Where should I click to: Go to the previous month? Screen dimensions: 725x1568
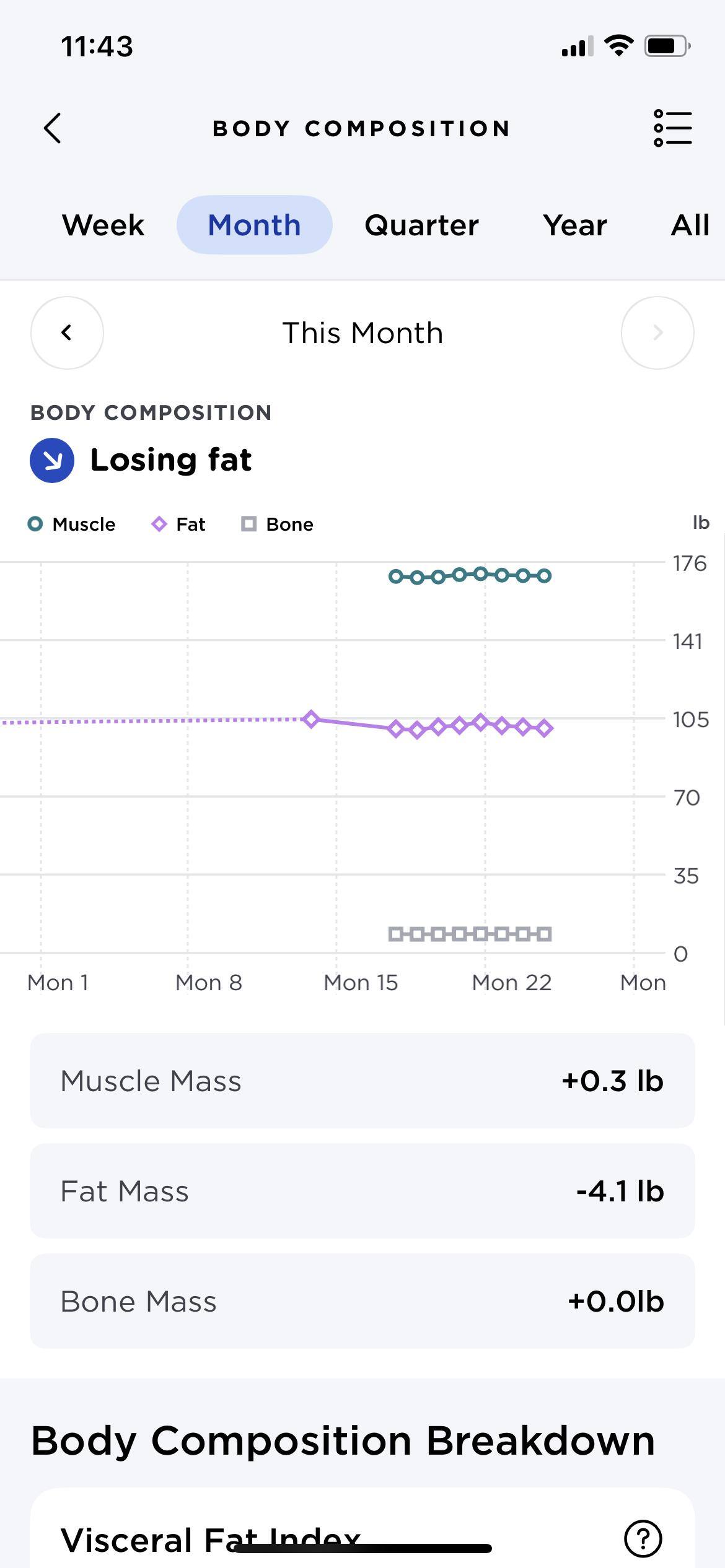tap(67, 333)
